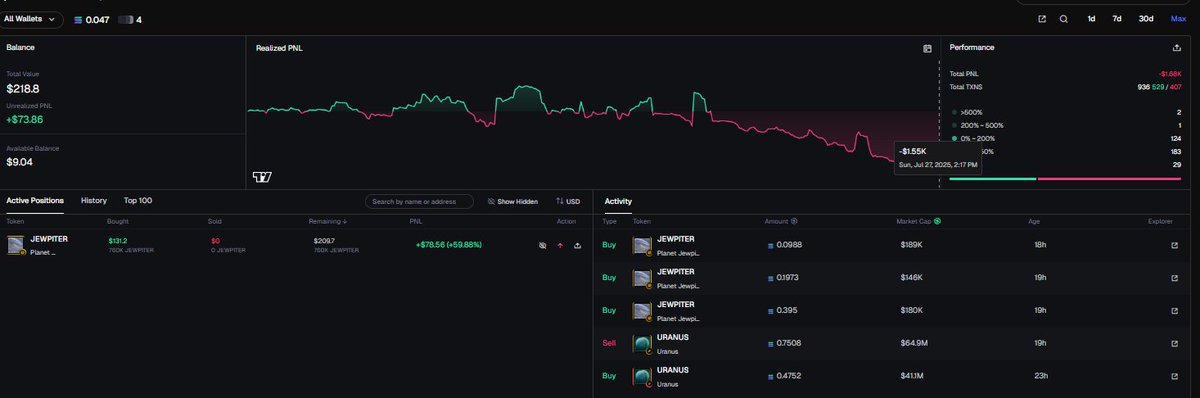Click the Sell type label in URANUS row
Viewport: 1200px width, 398px height.
(x=609, y=342)
